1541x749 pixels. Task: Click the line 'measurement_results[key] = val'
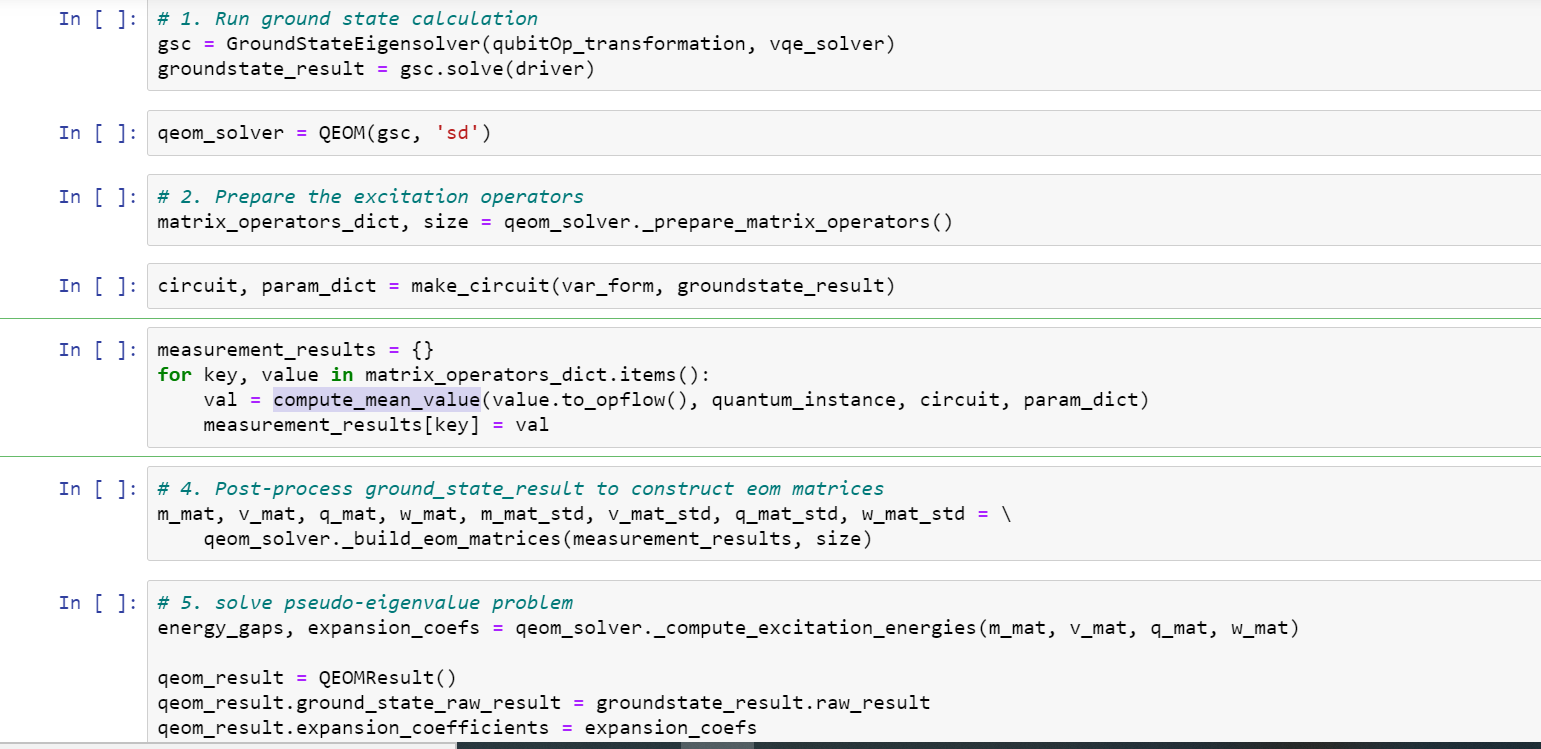pyautogui.click(x=376, y=425)
